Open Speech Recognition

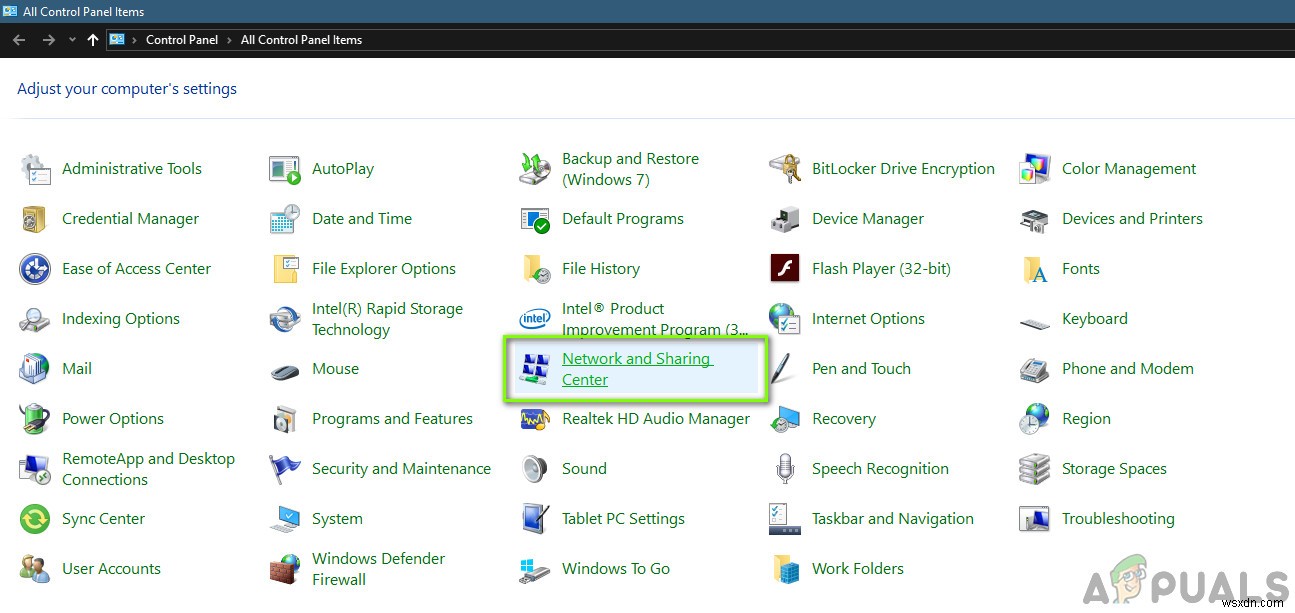click(x=880, y=468)
